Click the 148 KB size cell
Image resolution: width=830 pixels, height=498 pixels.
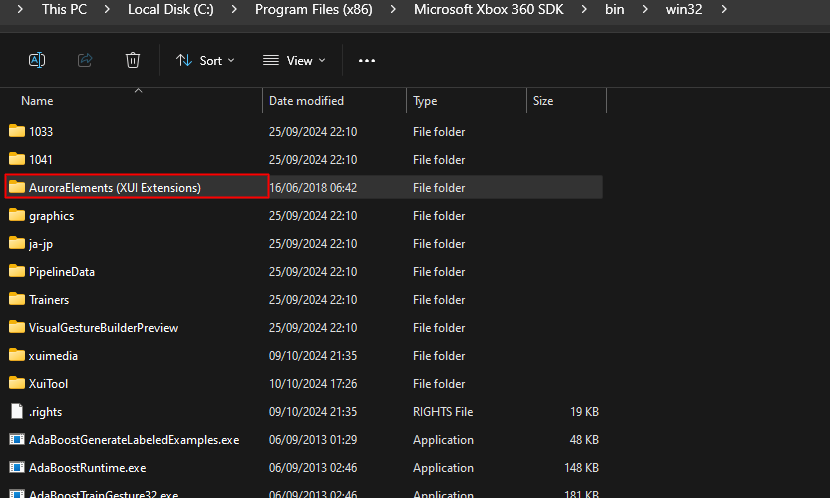click(x=582, y=468)
